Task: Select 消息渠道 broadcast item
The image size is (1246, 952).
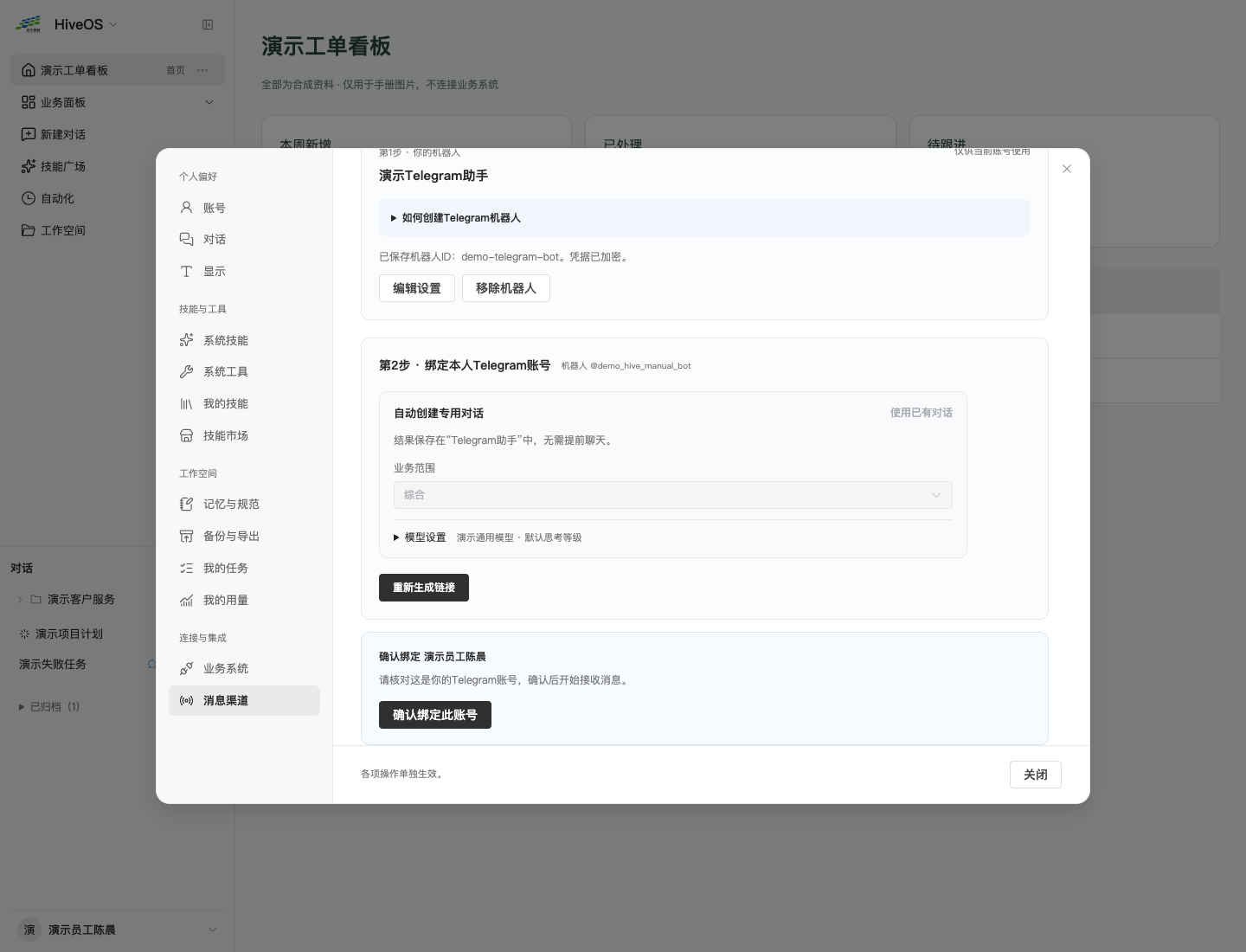Action: click(244, 701)
